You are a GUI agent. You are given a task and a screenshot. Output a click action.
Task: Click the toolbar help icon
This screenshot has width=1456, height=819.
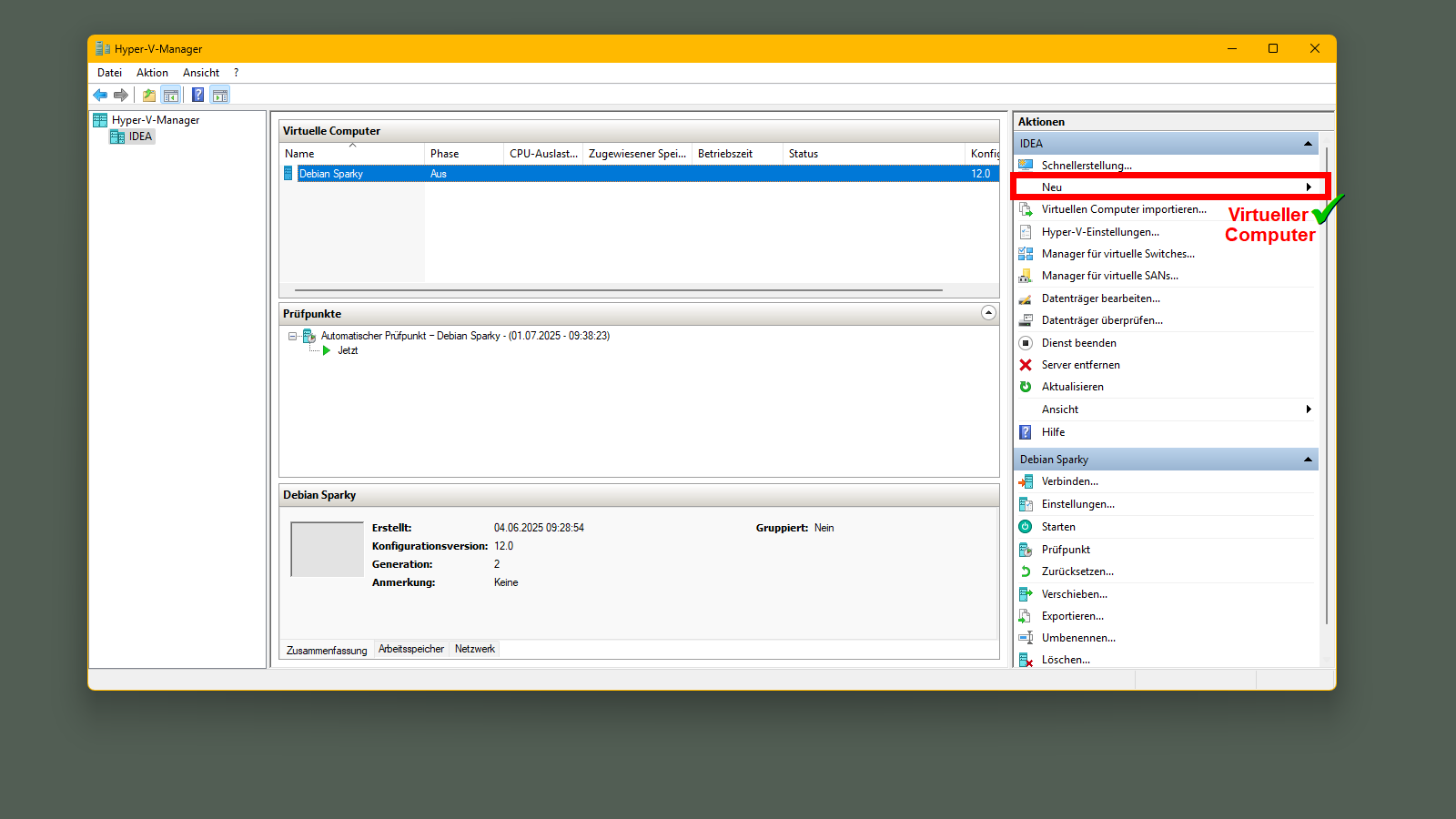197,95
